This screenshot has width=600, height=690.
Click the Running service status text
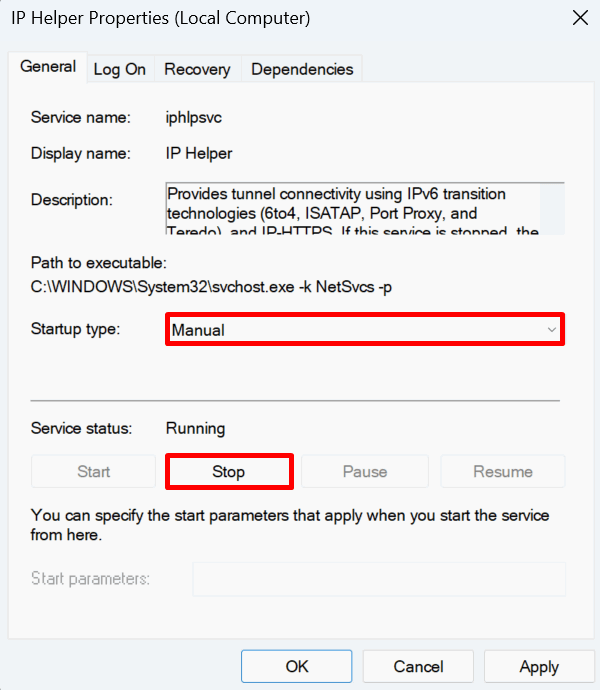[195, 428]
